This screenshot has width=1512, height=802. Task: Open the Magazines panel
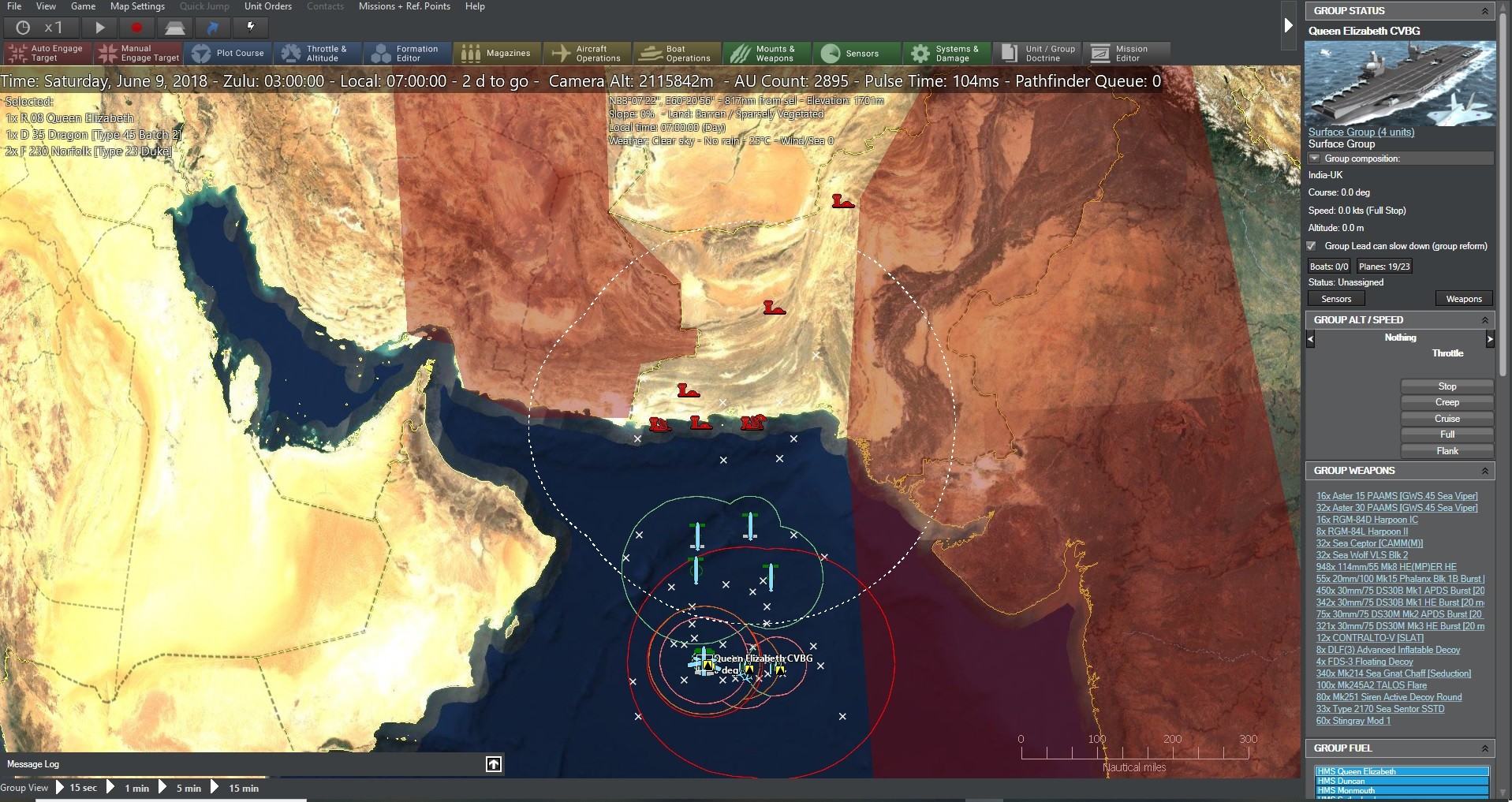497,53
